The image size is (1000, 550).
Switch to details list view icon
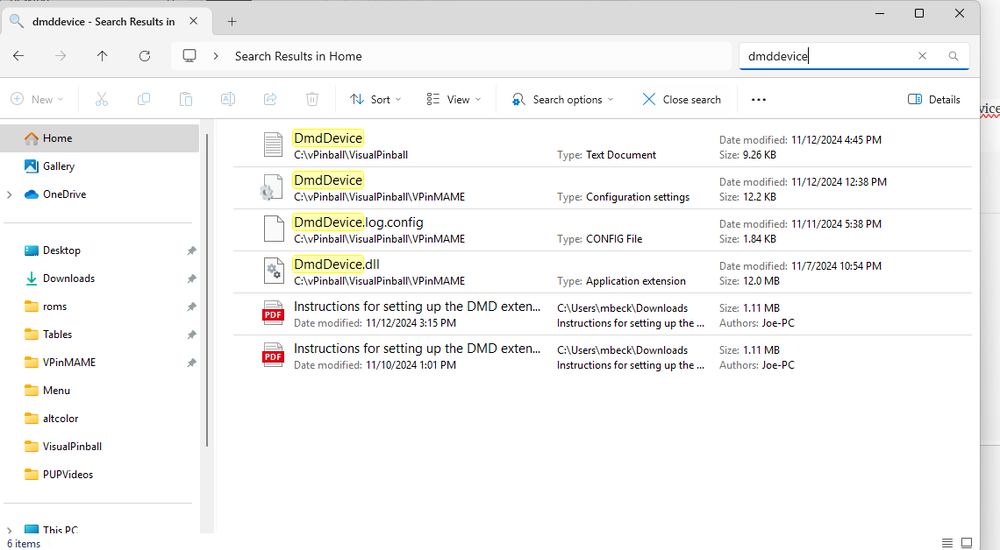(x=947, y=543)
